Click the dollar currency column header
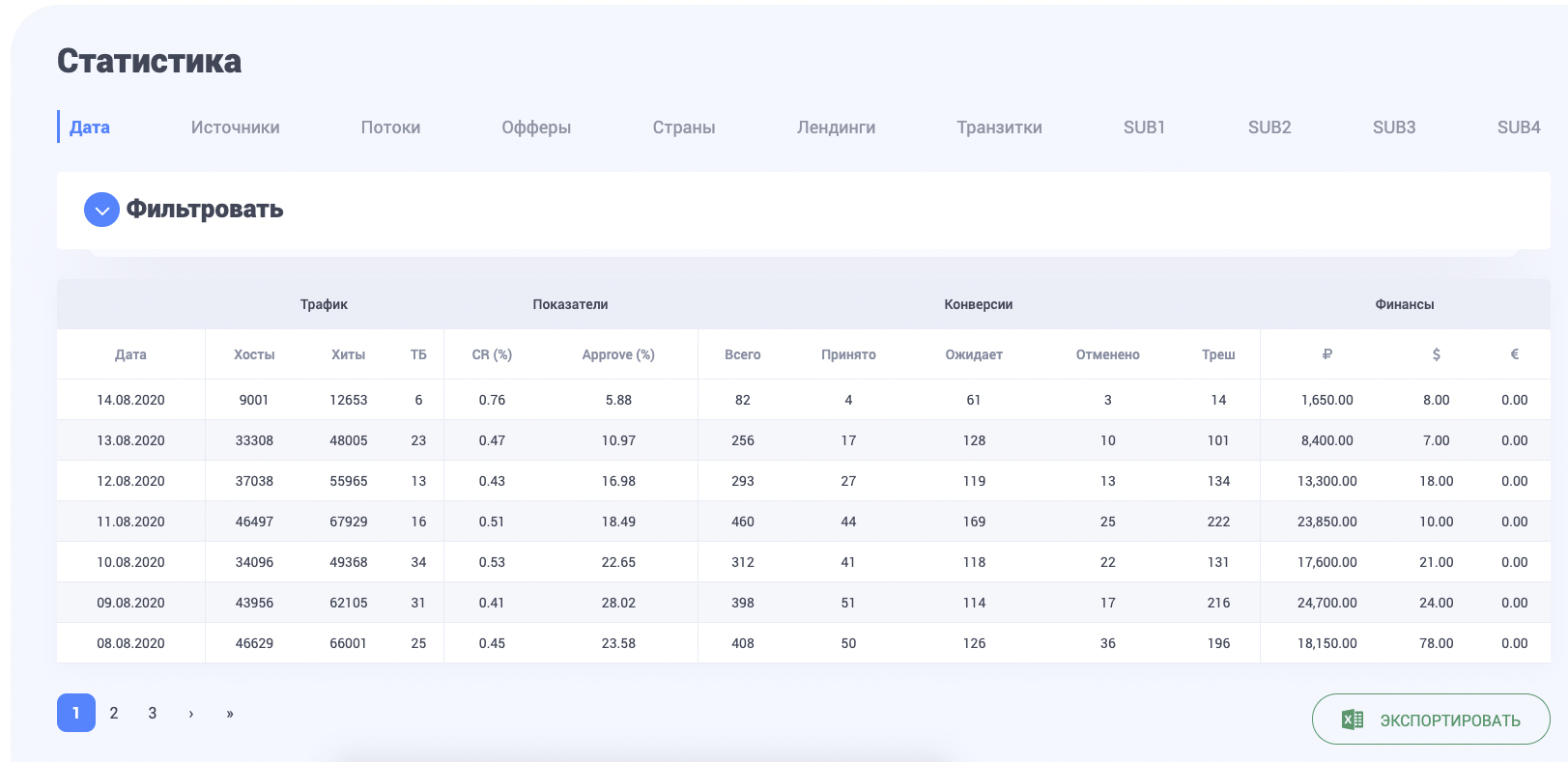1568x762 pixels. pos(1436,354)
